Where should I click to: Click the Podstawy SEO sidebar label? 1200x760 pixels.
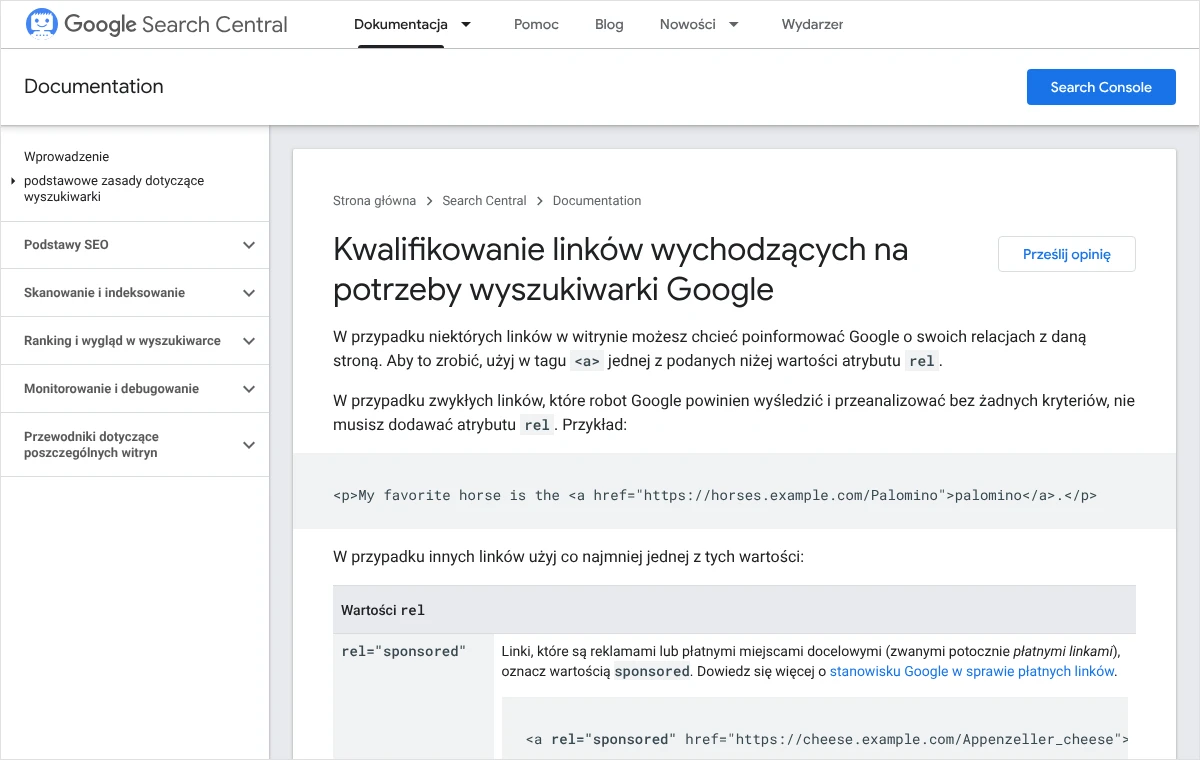pos(66,245)
